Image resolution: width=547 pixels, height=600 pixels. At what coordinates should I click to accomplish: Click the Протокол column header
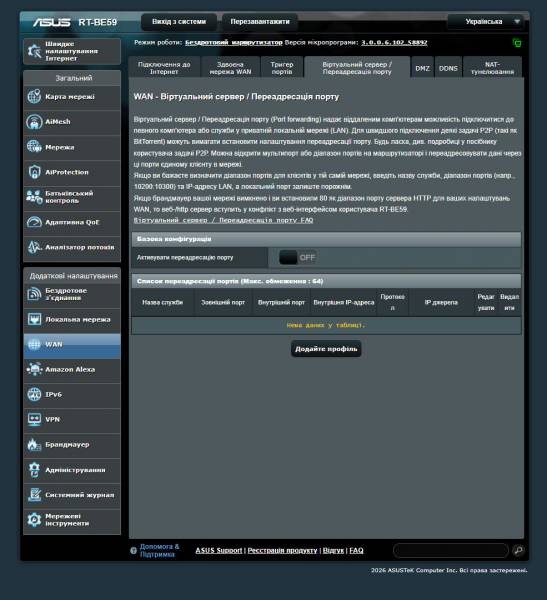point(393,302)
